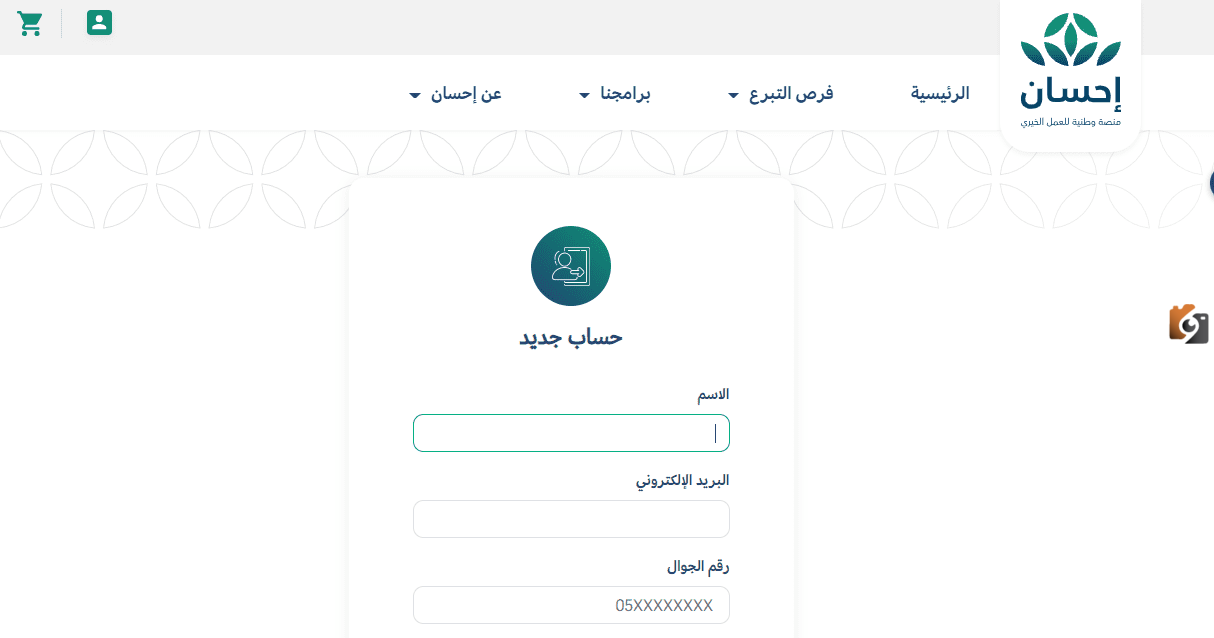Click the حساب جديد heading text

pyautogui.click(x=571, y=337)
